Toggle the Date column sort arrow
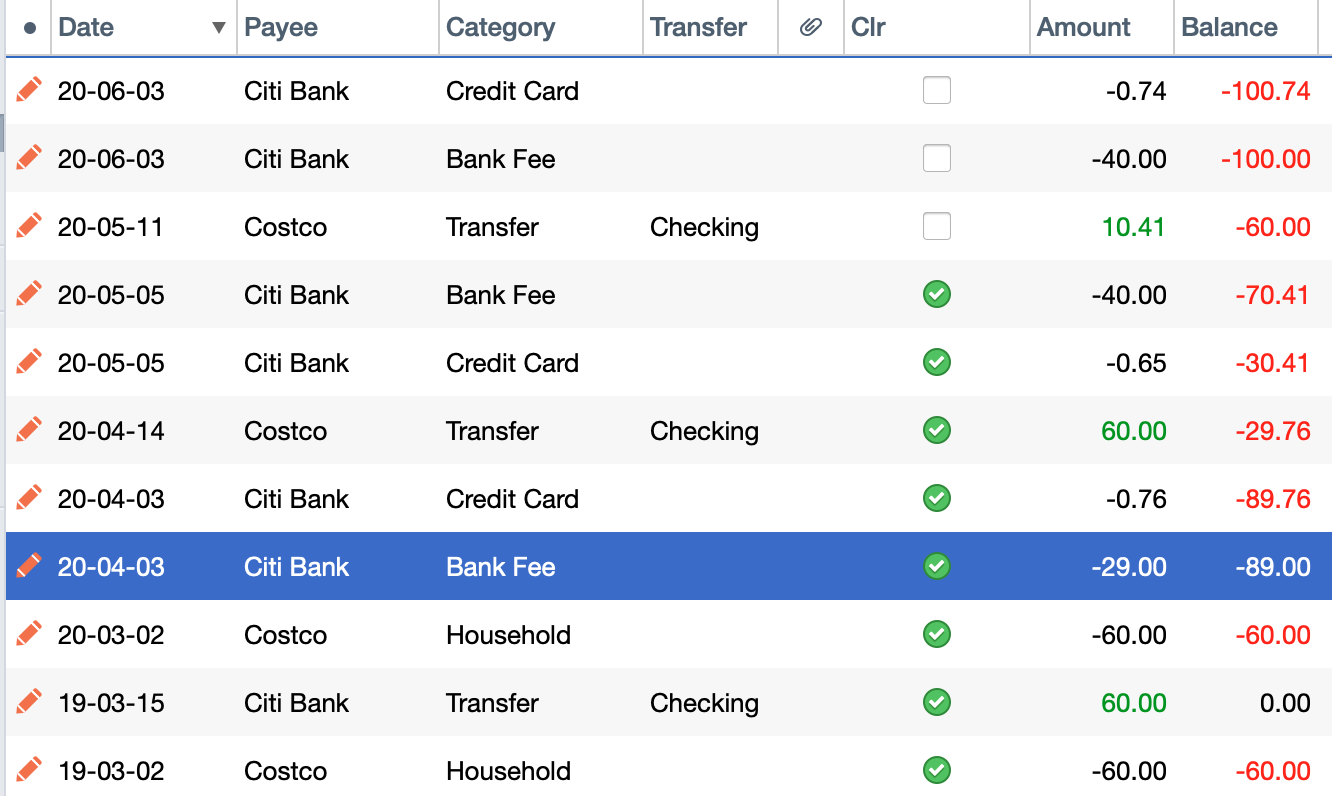Image resolution: width=1332 pixels, height=796 pixels. tap(219, 28)
